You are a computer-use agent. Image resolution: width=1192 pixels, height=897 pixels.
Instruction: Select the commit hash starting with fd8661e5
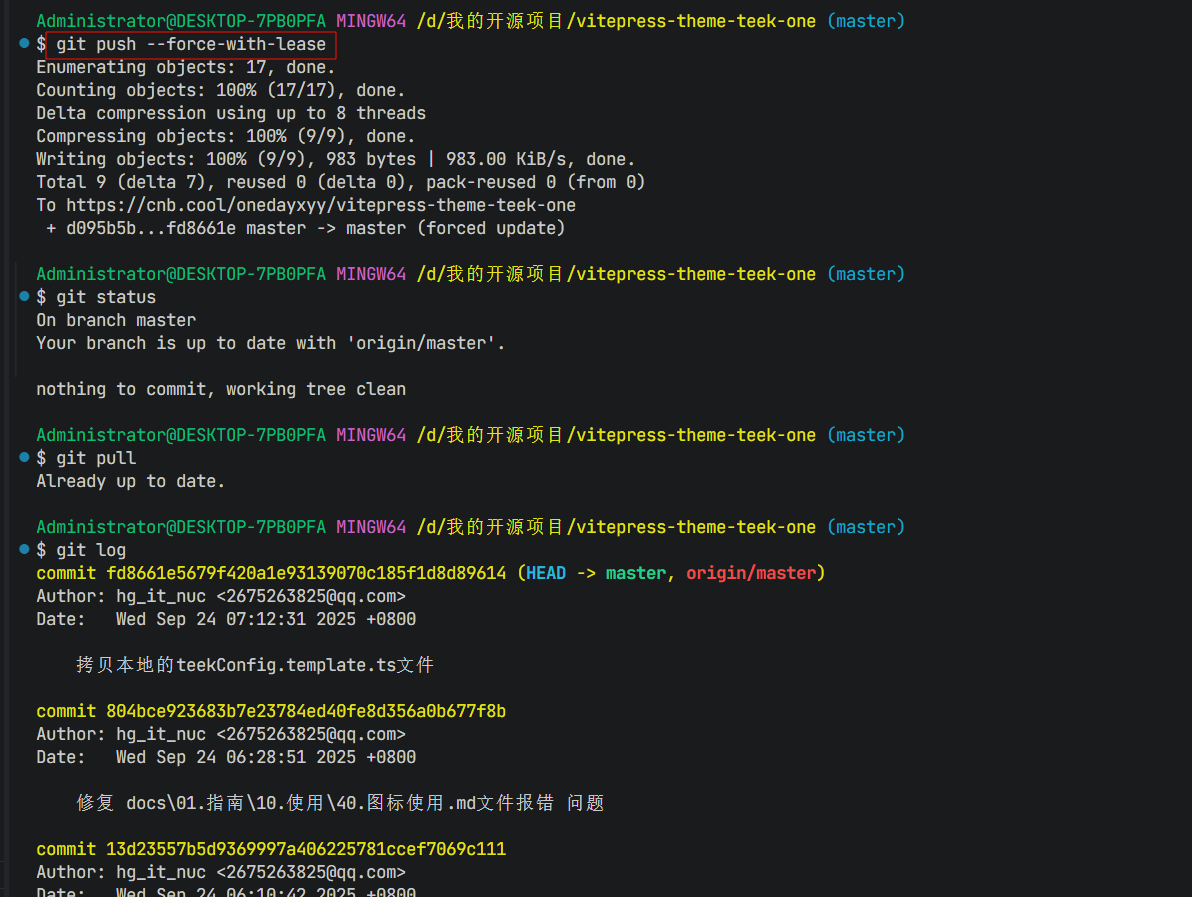click(x=306, y=573)
